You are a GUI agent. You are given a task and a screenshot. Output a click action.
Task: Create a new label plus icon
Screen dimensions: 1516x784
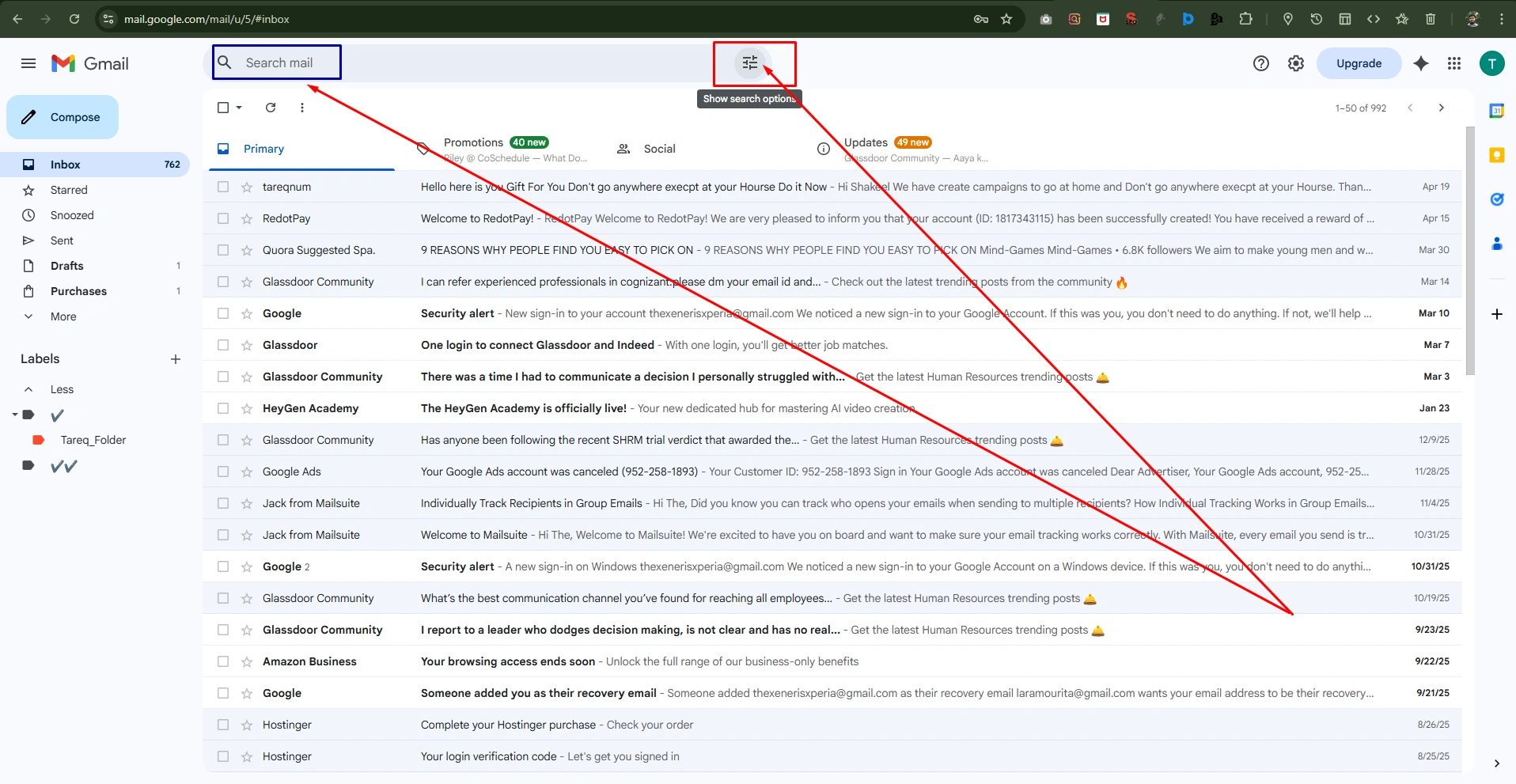[x=176, y=359]
